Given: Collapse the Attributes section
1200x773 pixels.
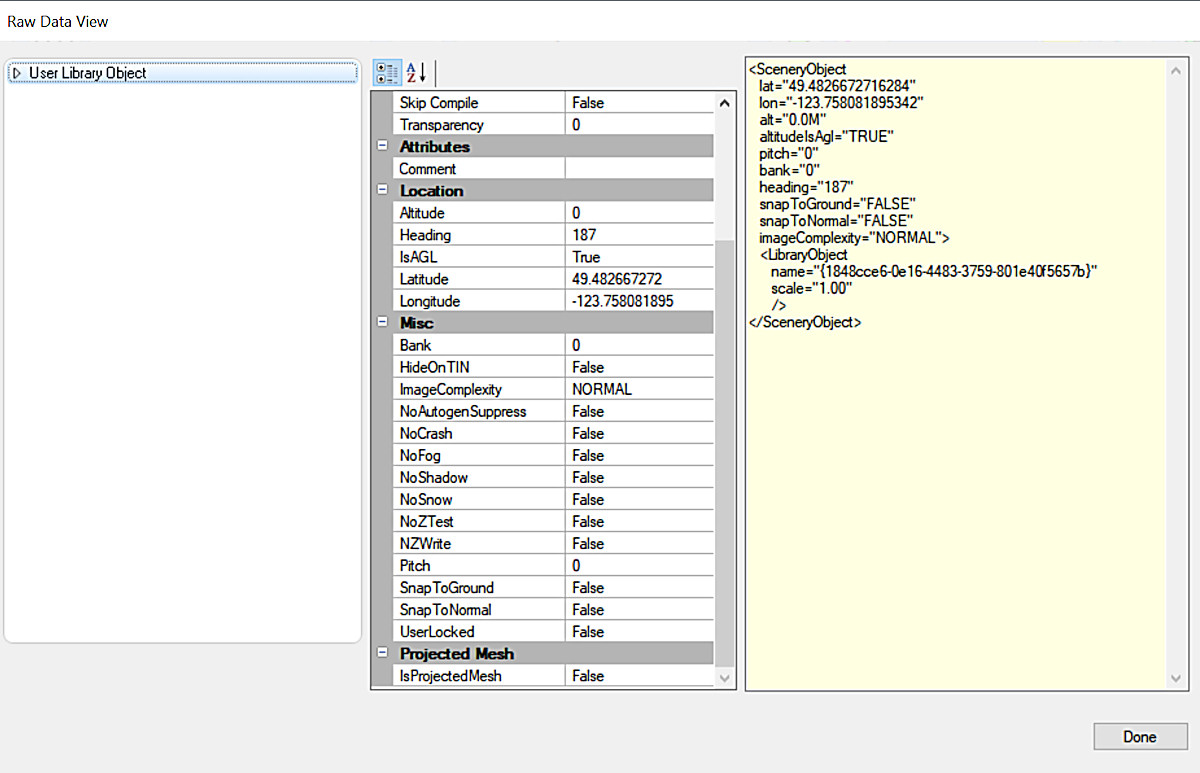Looking at the screenshot, I should pos(383,146).
